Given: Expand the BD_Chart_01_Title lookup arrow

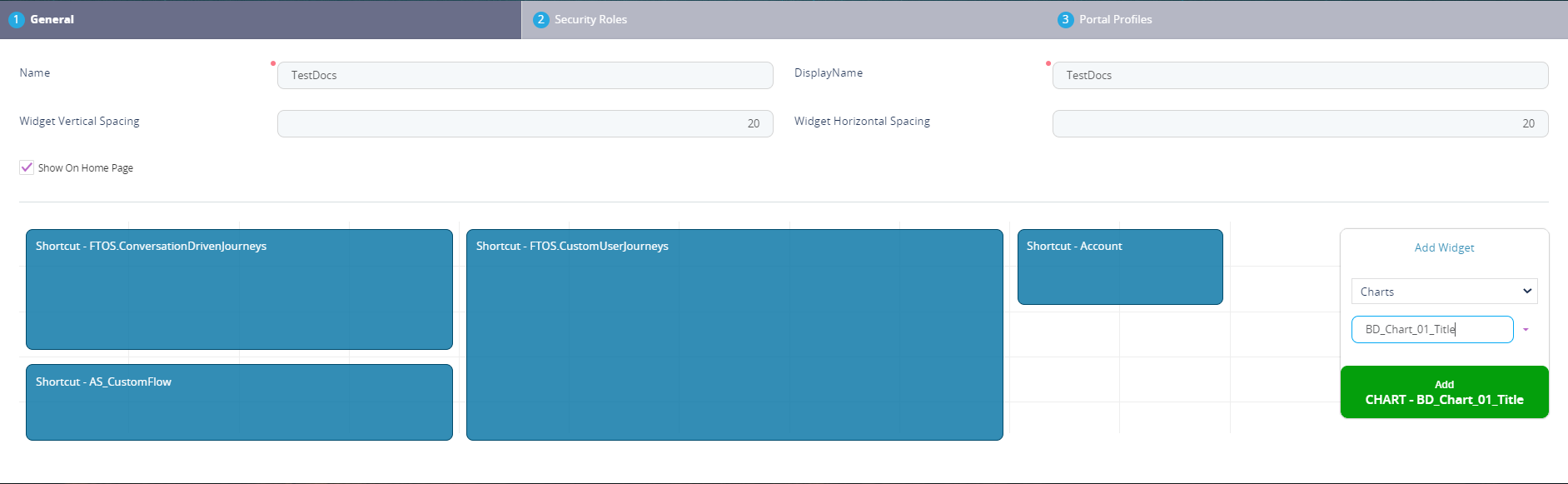Looking at the screenshot, I should point(1526,330).
